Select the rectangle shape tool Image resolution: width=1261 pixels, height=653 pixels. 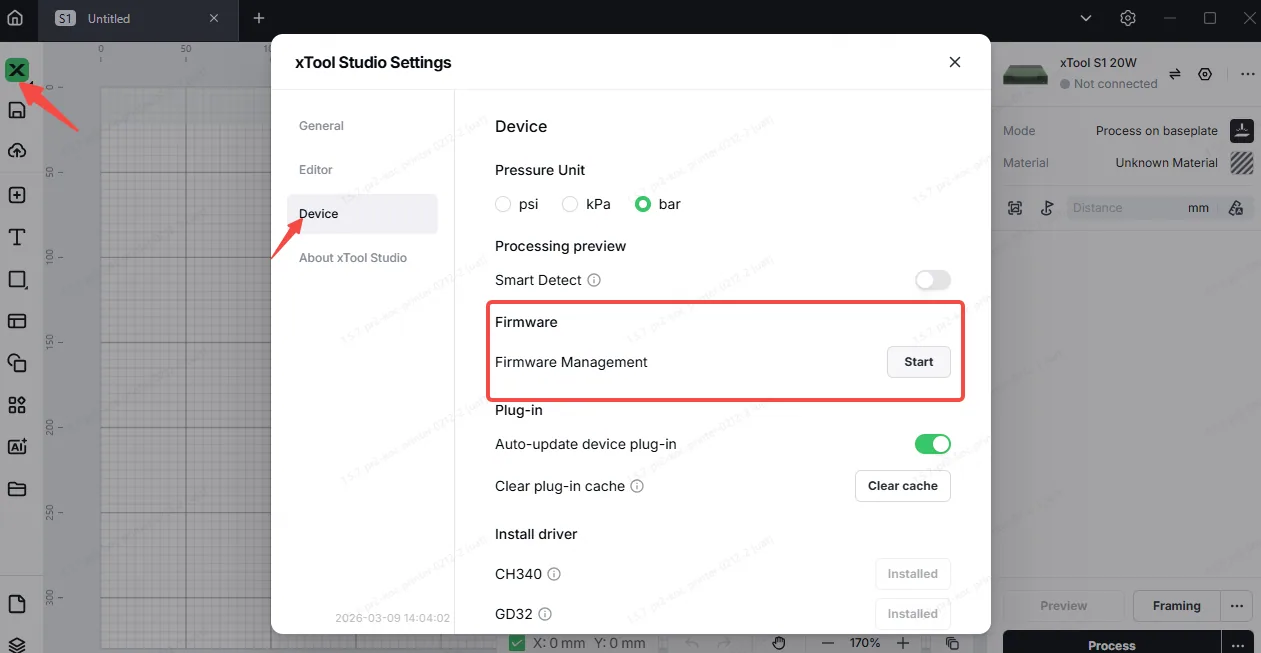[x=17, y=279]
